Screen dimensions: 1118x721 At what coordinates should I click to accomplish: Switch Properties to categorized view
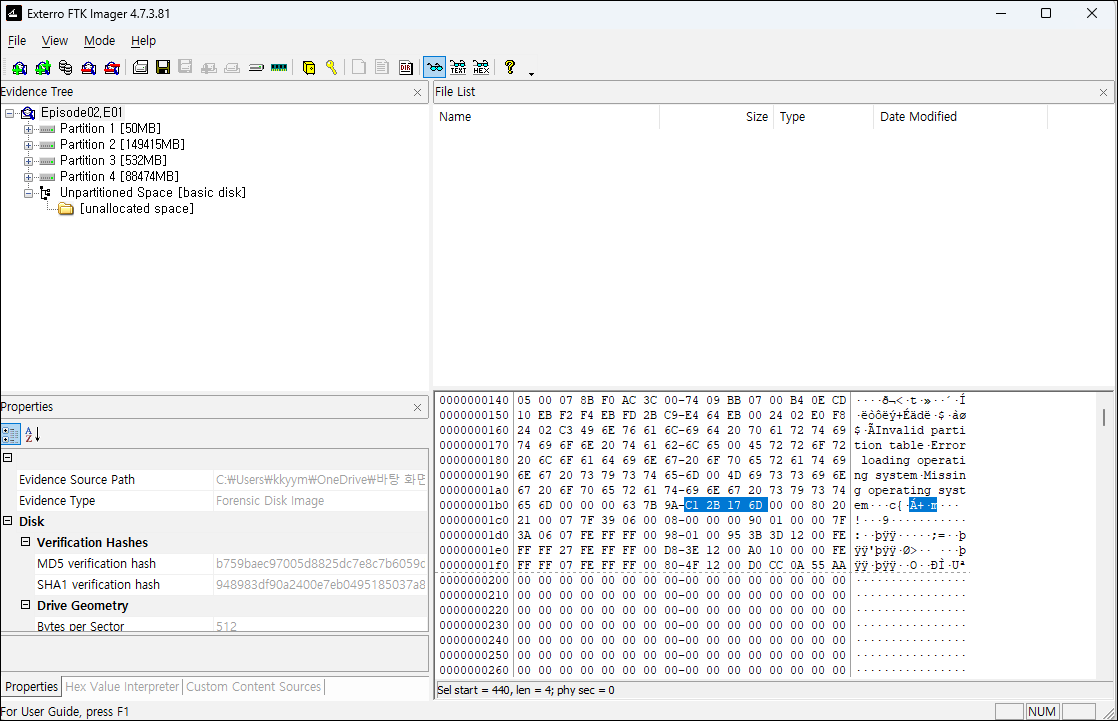point(11,434)
